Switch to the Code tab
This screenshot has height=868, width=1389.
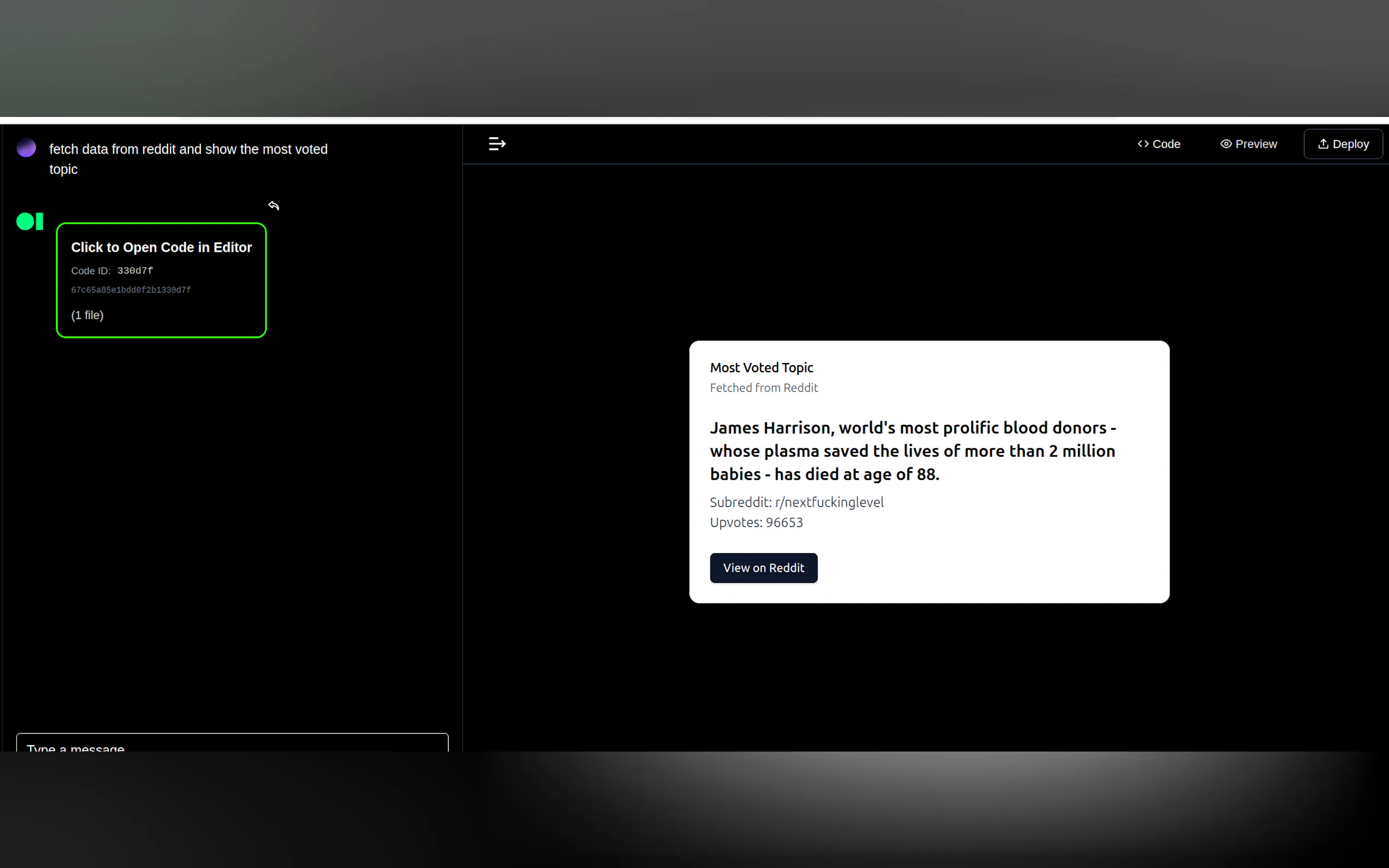point(1159,144)
